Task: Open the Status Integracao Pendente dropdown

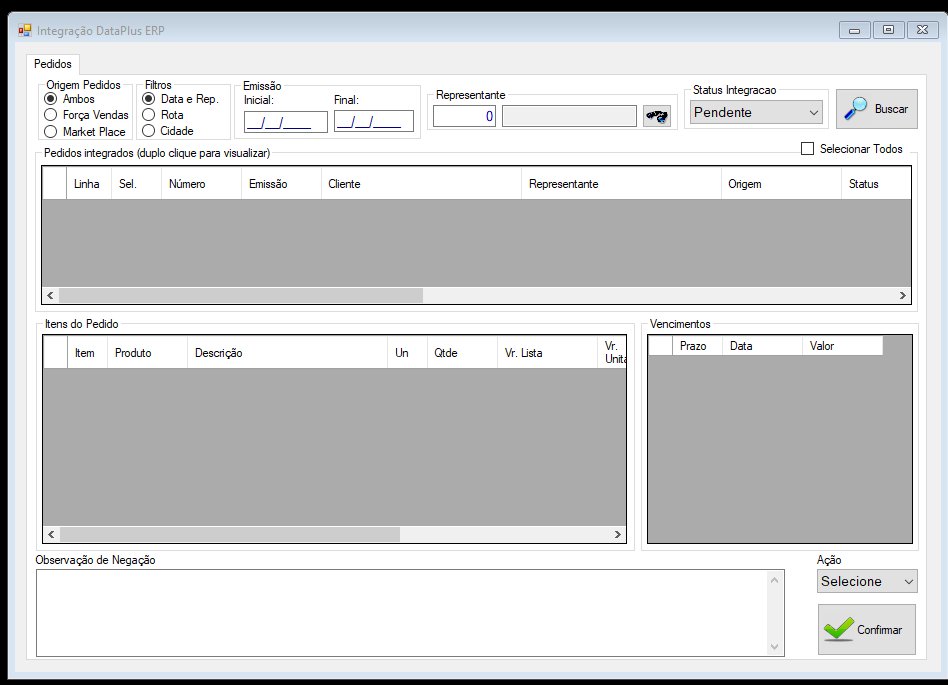Action: click(x=756, y=112)
